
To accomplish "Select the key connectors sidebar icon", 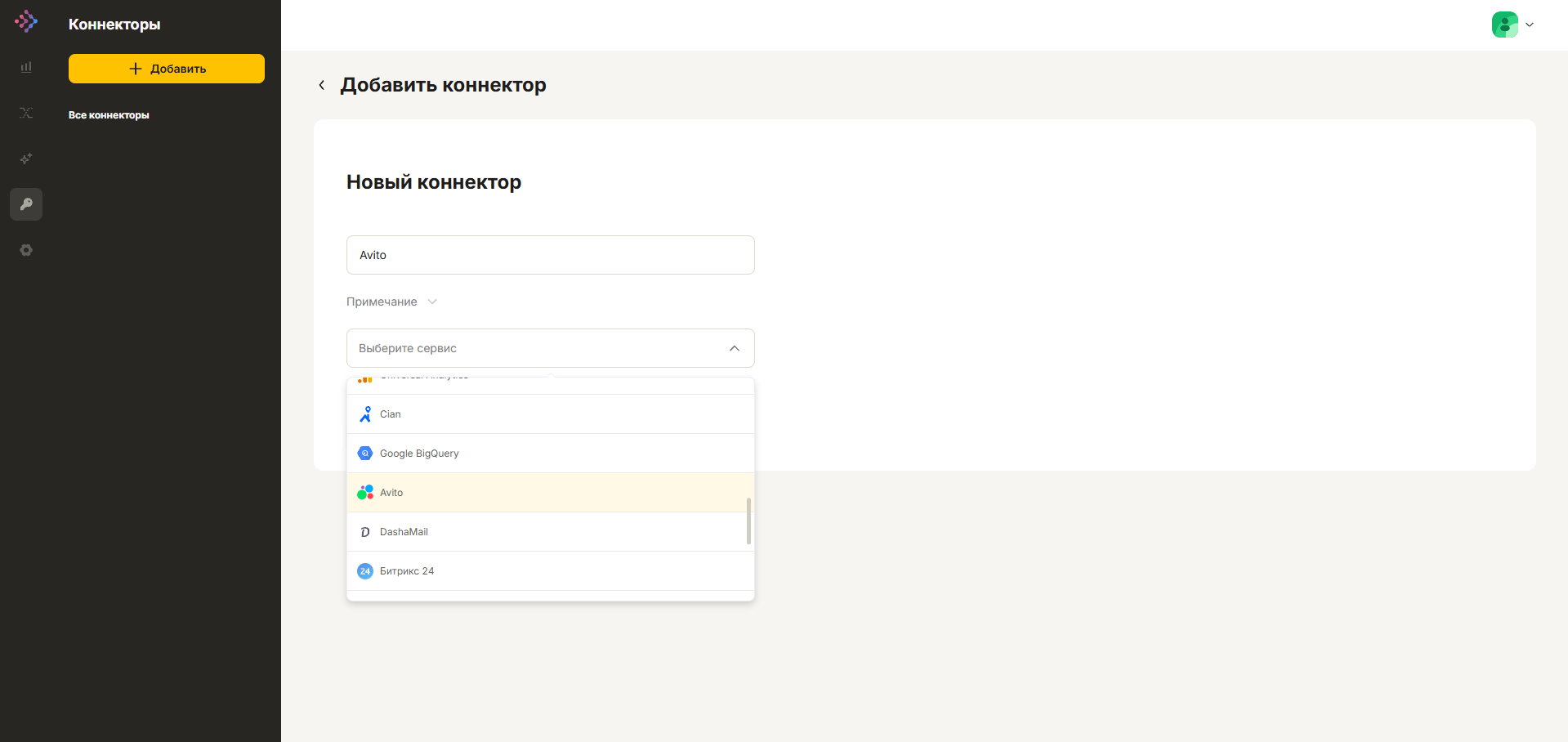I will tap(26, 204).
